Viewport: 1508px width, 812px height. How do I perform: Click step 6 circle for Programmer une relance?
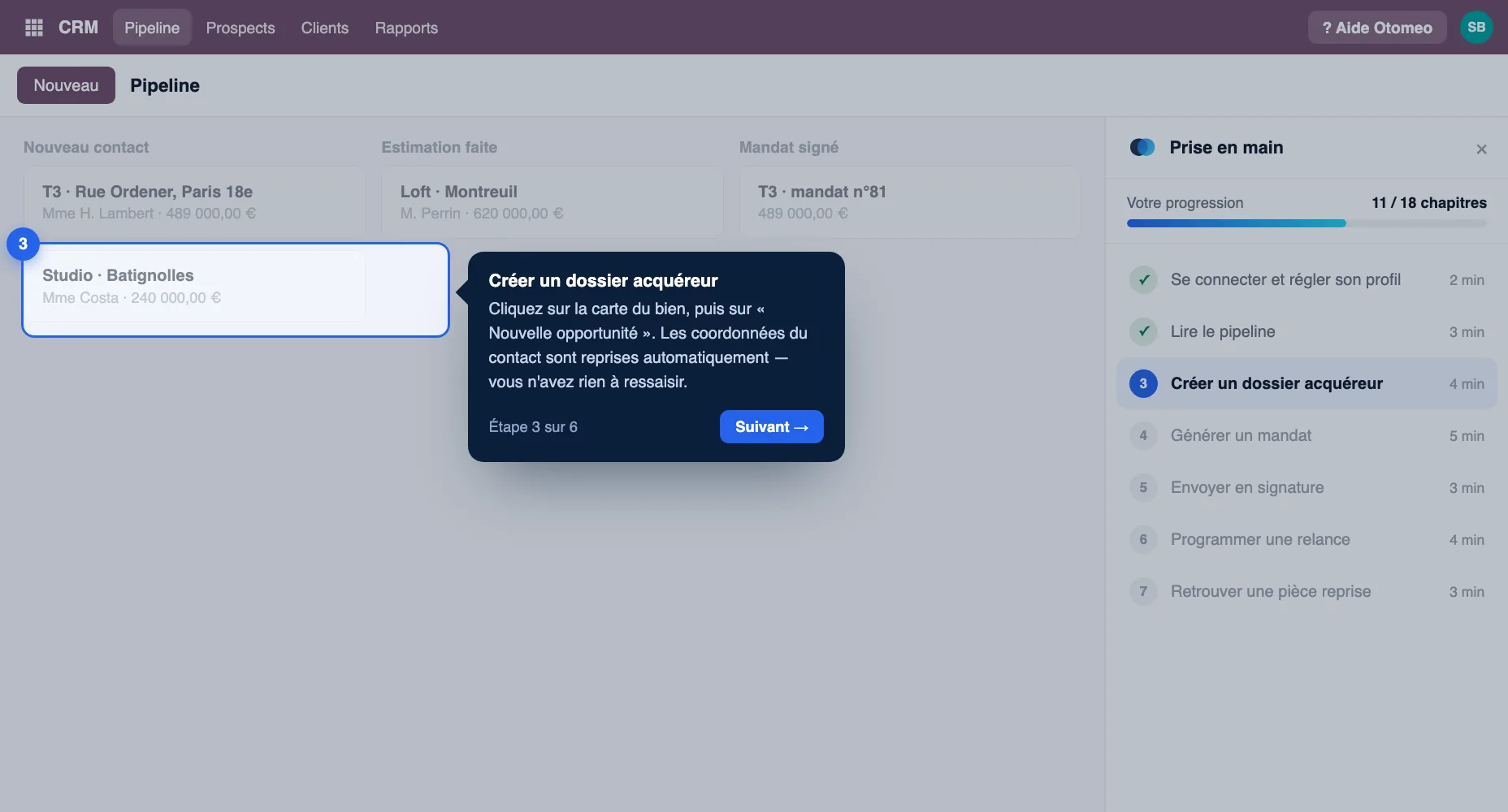coord(1143,540)
